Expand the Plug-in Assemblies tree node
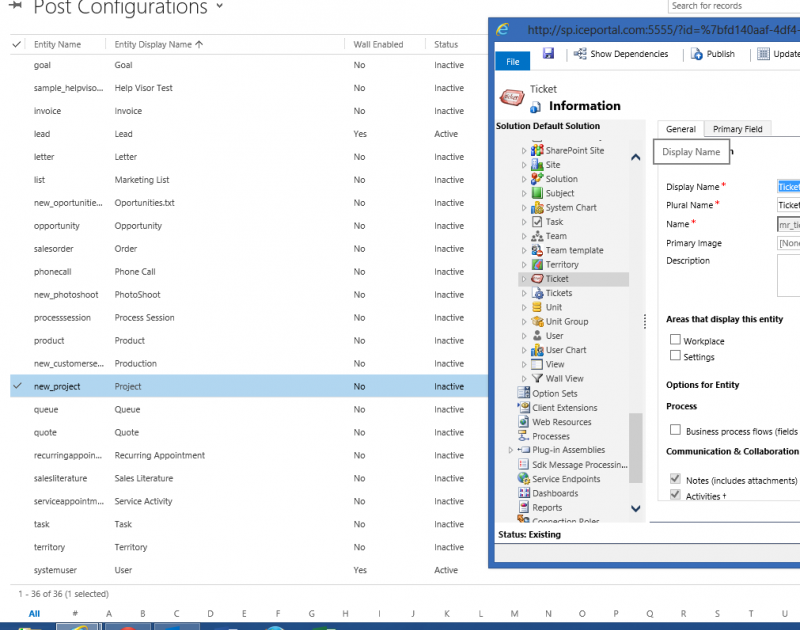800x630 pixels. pyautogui.click(x=511, y=450)
